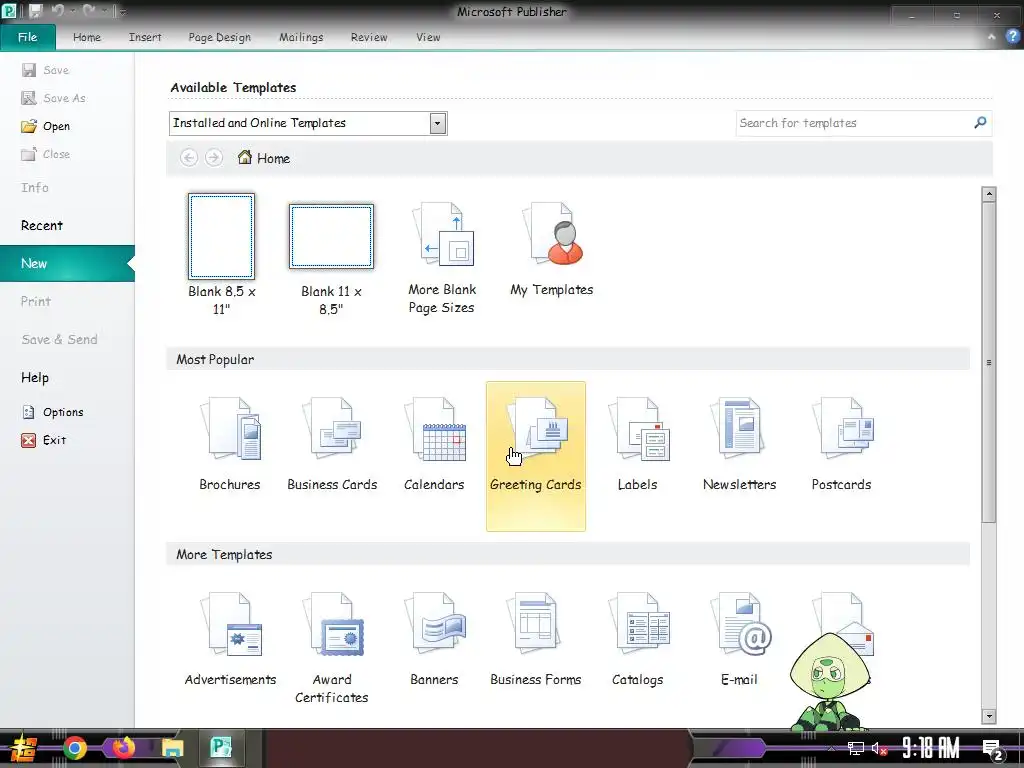Select the Blank 11 x 8.5" landscape template
This screenshot has width=1024, height=768.
pyautogui.click(x=331, y=259)
